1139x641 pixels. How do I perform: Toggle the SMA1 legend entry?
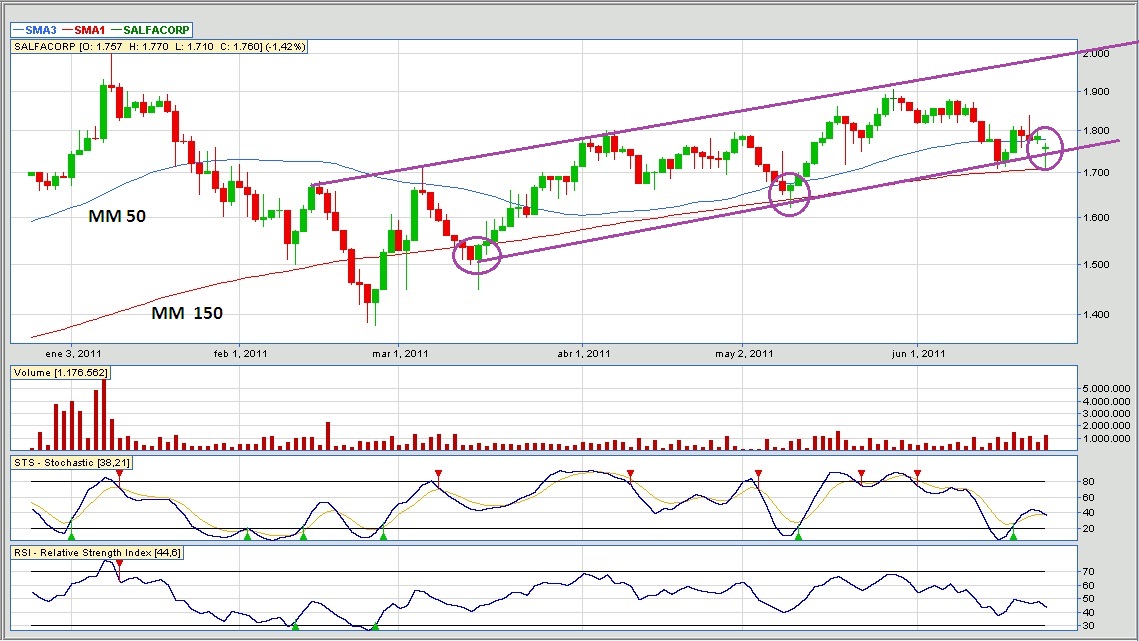pos(89,31)
